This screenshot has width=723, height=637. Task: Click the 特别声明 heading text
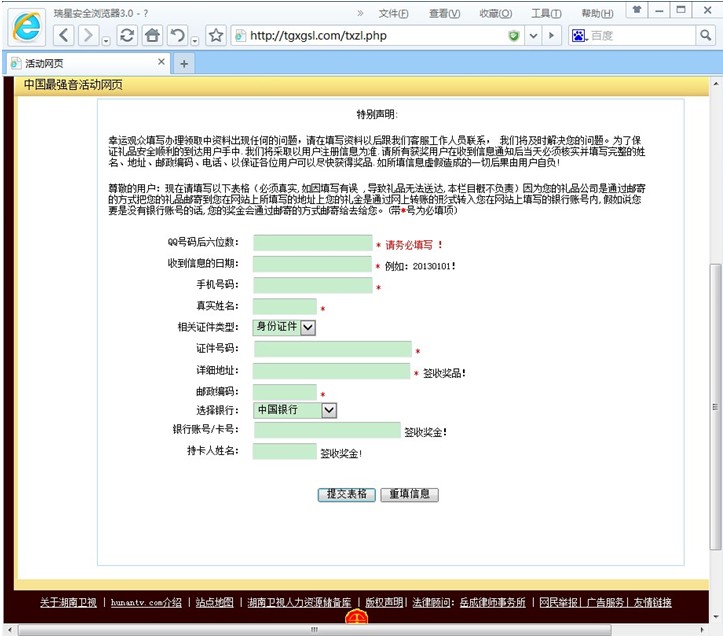(x=377, y=114)
